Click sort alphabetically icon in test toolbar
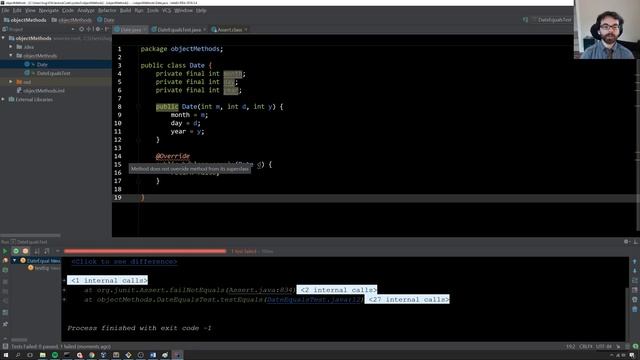Viewport: 640px width, 360px height. pos(37,251)
